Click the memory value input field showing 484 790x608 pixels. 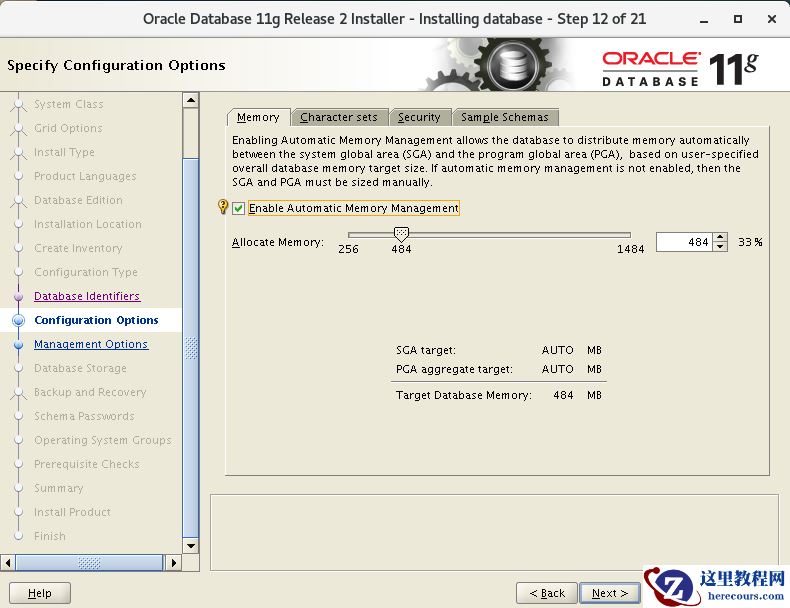684,242
